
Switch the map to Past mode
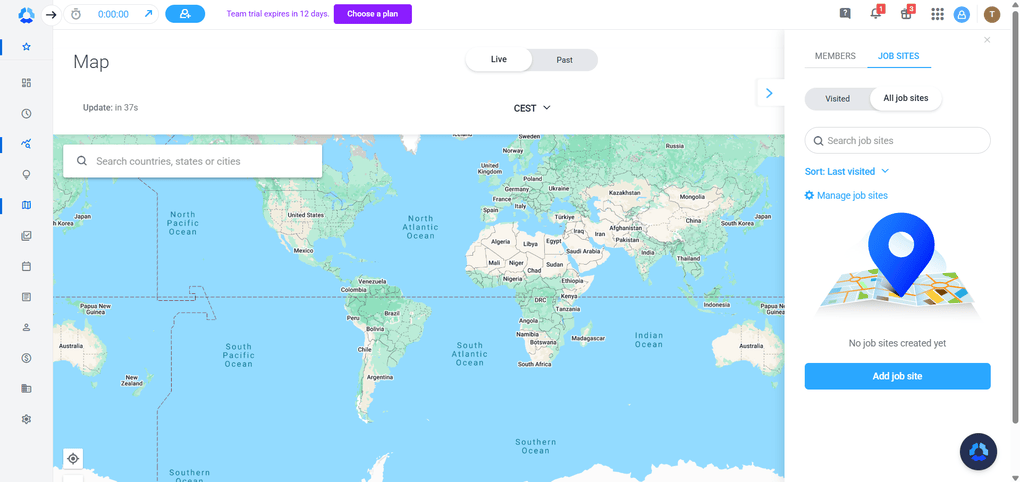[x=565, y=60]
